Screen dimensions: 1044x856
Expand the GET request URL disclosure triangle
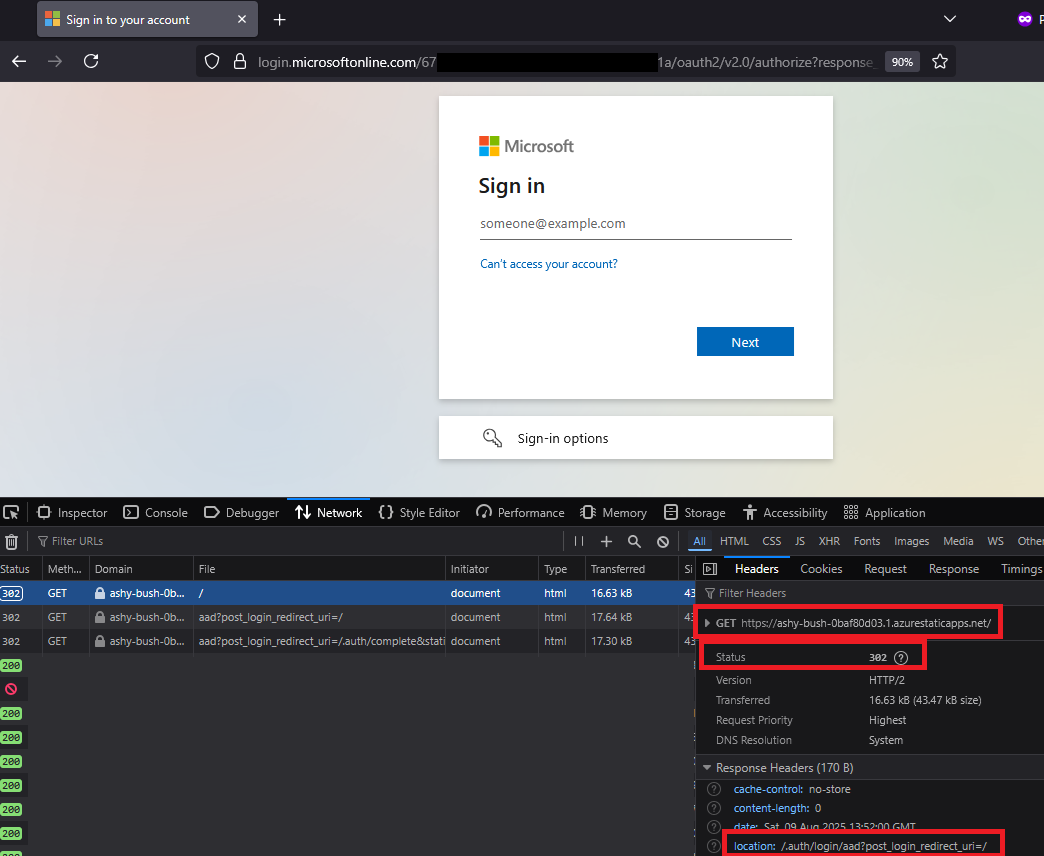pos(708,624)
